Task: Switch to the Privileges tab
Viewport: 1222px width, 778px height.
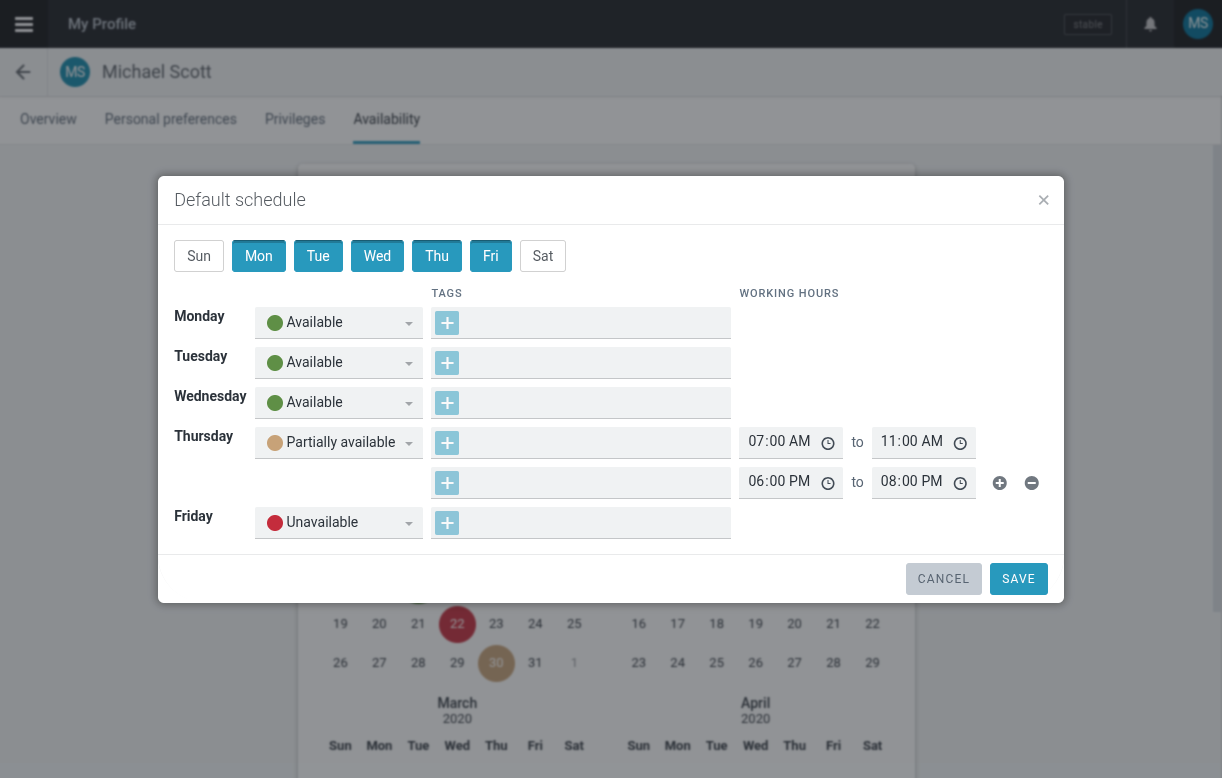Action: [295, 119]
